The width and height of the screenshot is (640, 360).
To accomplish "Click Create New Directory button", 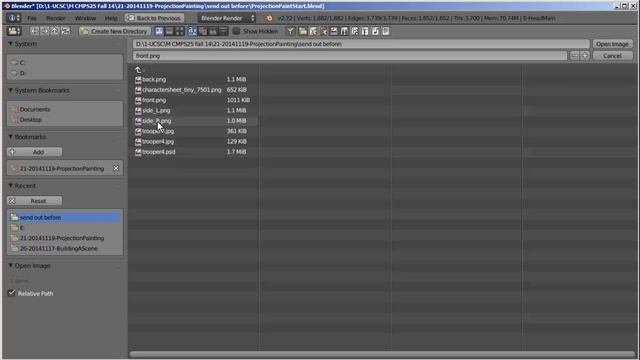I will click(x=114, y=31).
